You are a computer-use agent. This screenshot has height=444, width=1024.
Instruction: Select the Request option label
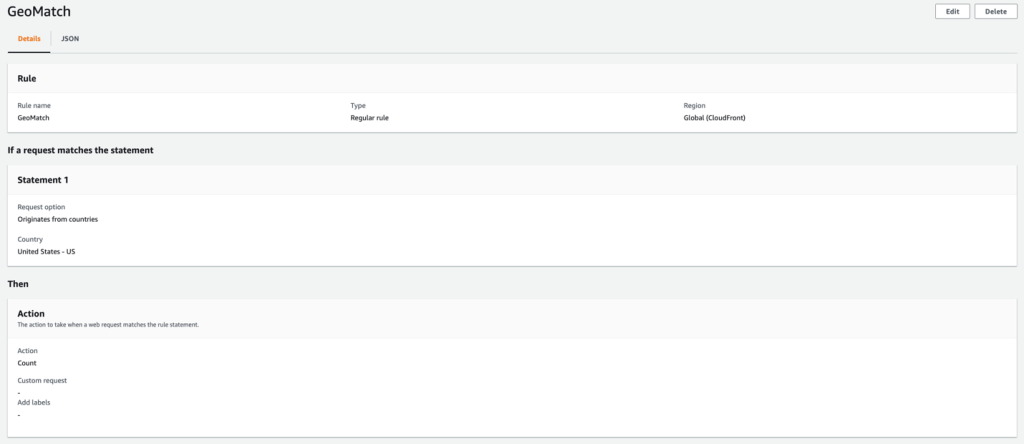[x=41, y=207]
